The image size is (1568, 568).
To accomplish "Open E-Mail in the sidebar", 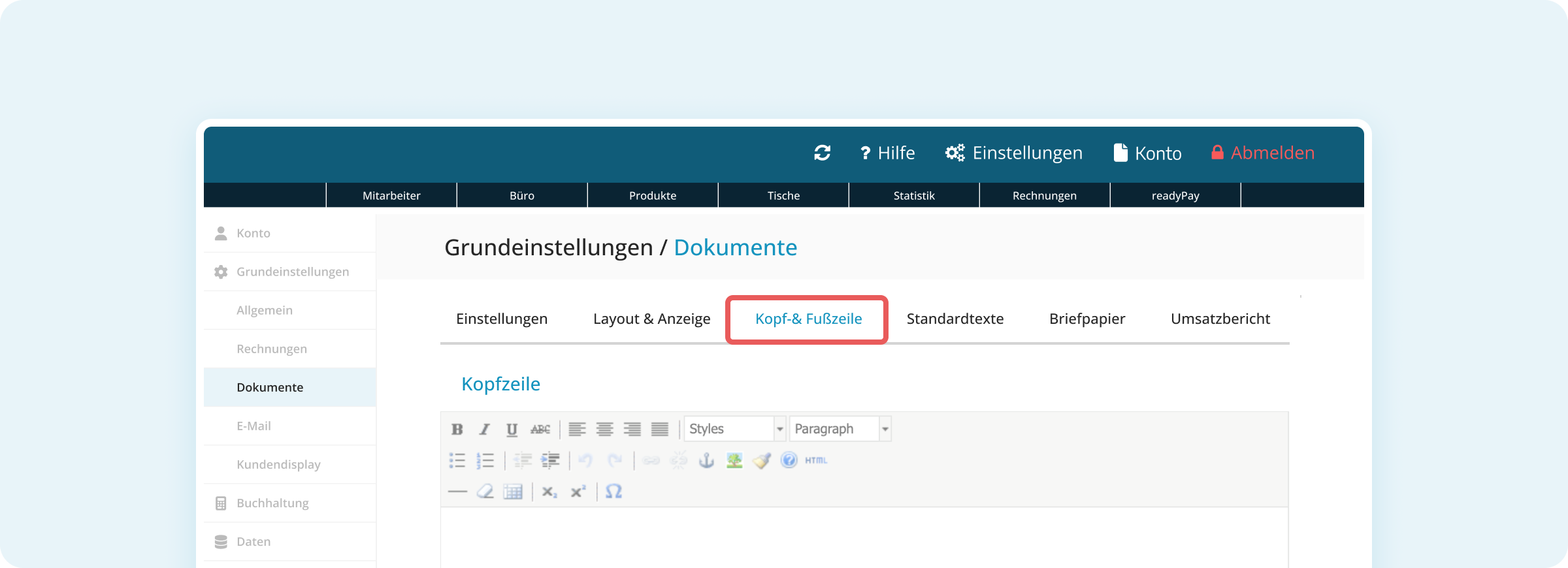I will point(290,426).
